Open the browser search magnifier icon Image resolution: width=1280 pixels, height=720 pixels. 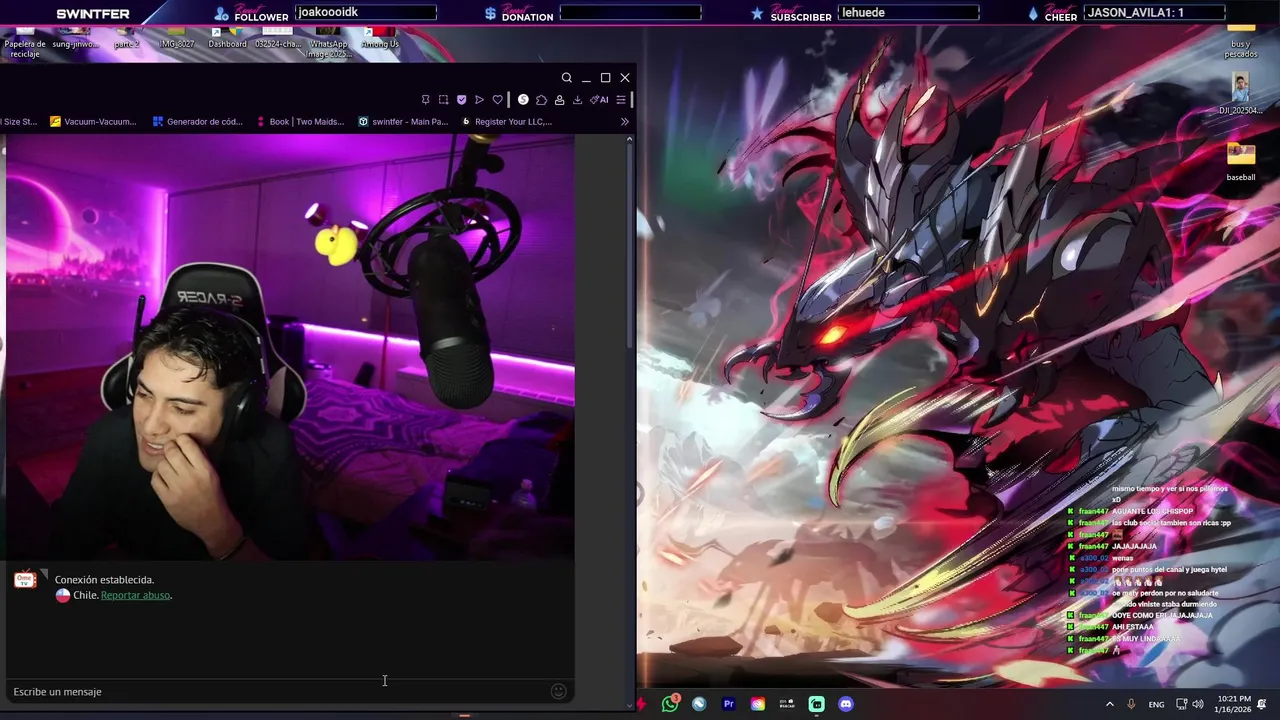point(566,78)
